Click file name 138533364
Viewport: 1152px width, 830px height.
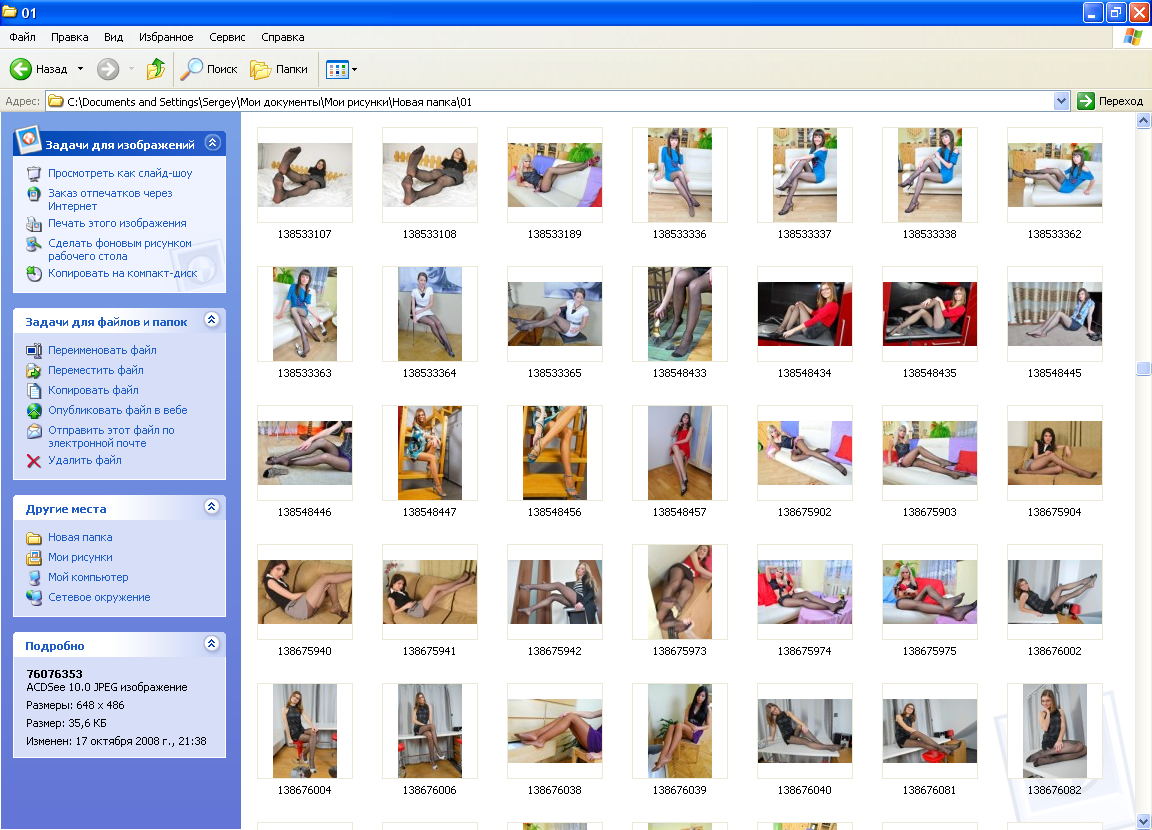430,373
